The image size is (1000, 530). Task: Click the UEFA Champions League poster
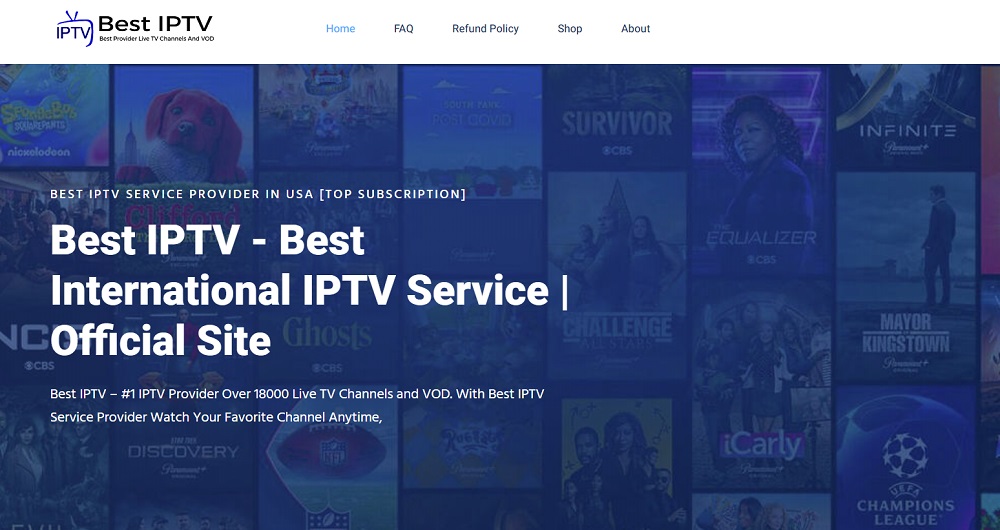pos(906,458)
